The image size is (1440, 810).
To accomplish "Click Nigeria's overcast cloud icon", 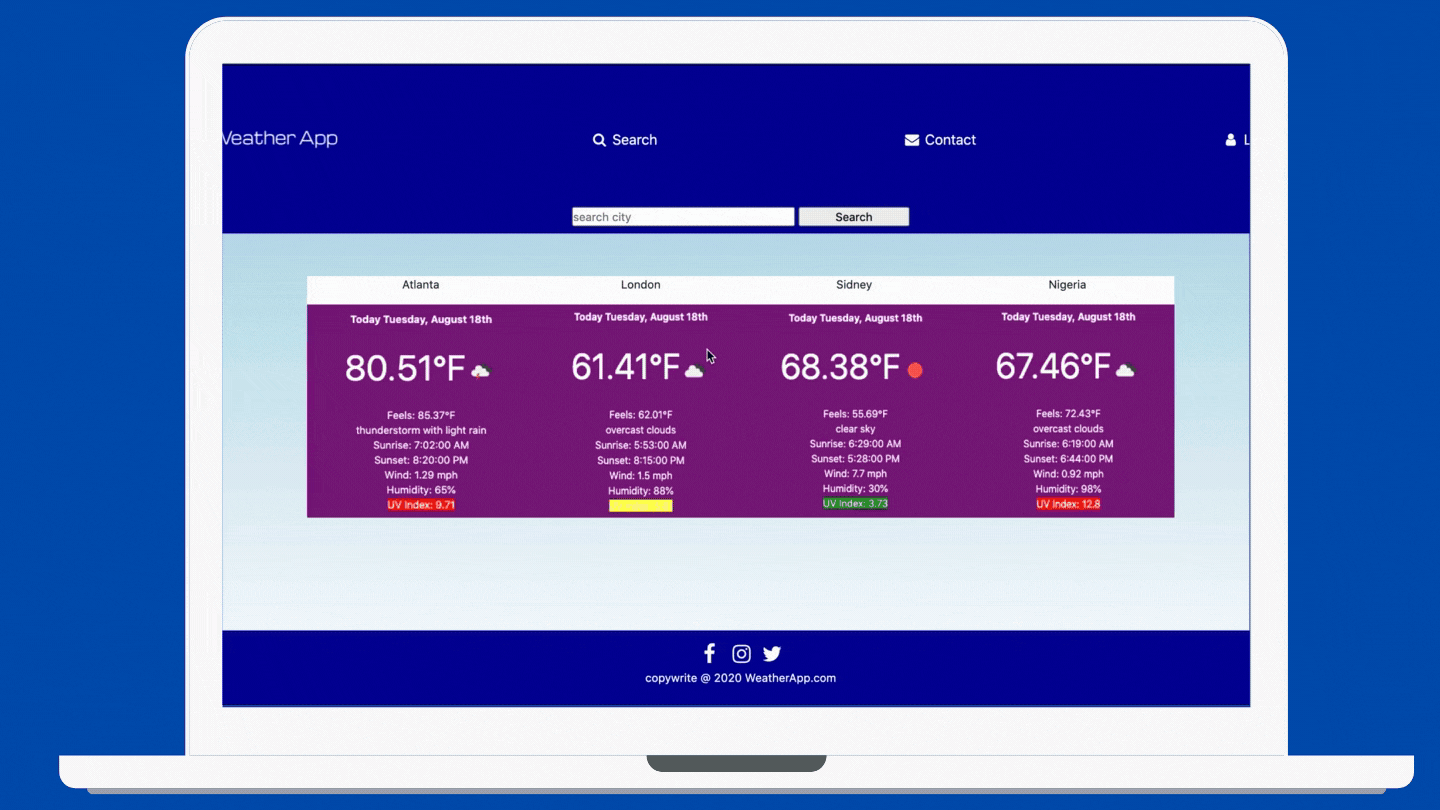I will click(x=1125, y=370).
